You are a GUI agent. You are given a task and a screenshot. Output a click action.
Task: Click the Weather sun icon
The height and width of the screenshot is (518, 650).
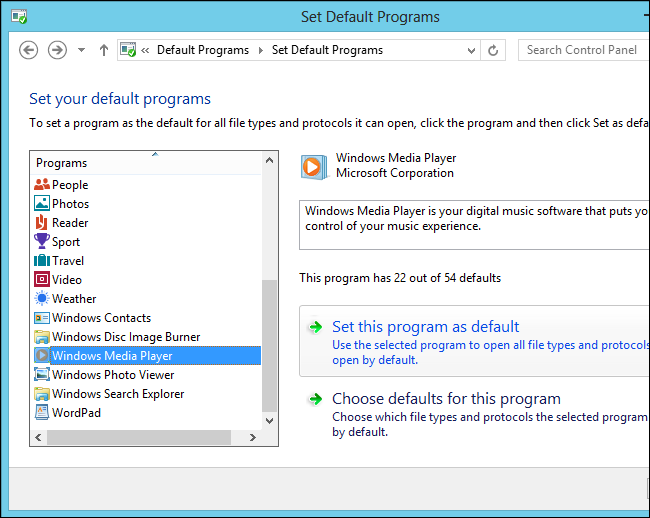click(x=42, y=299)
